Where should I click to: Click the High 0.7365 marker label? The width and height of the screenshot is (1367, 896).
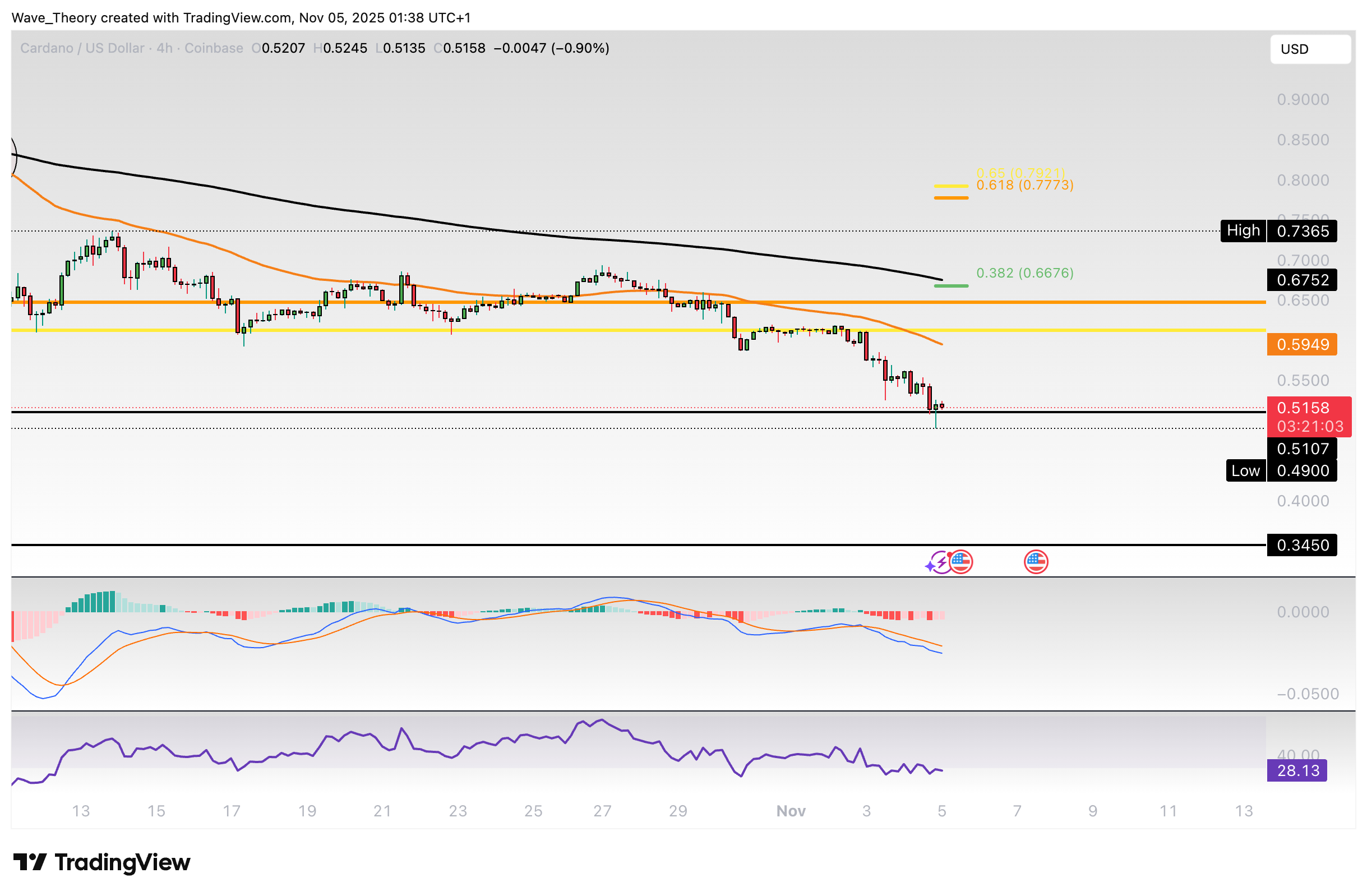tap(1243, 231)
